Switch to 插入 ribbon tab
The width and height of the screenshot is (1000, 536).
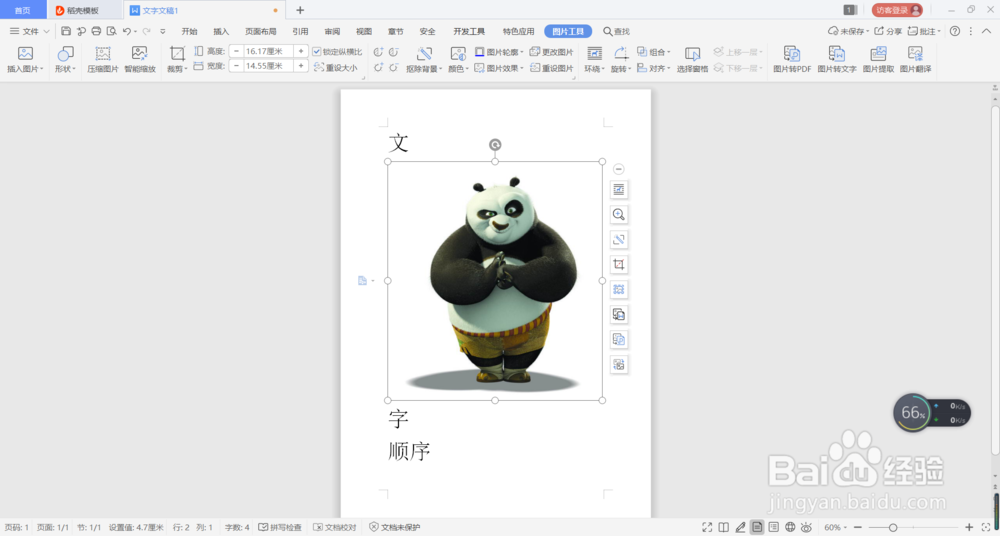[x=221, y=31]
